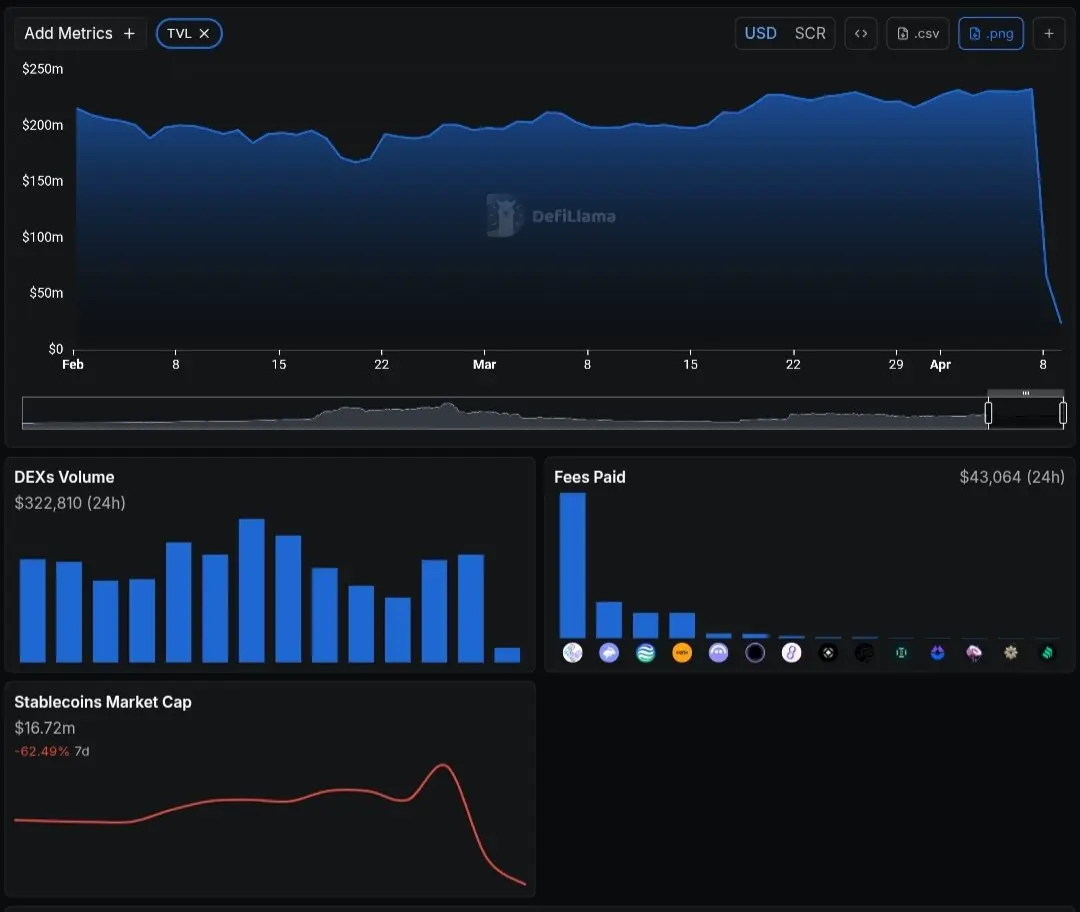Export the chart as .png
1080x912 pixels.
click(991, 34)
